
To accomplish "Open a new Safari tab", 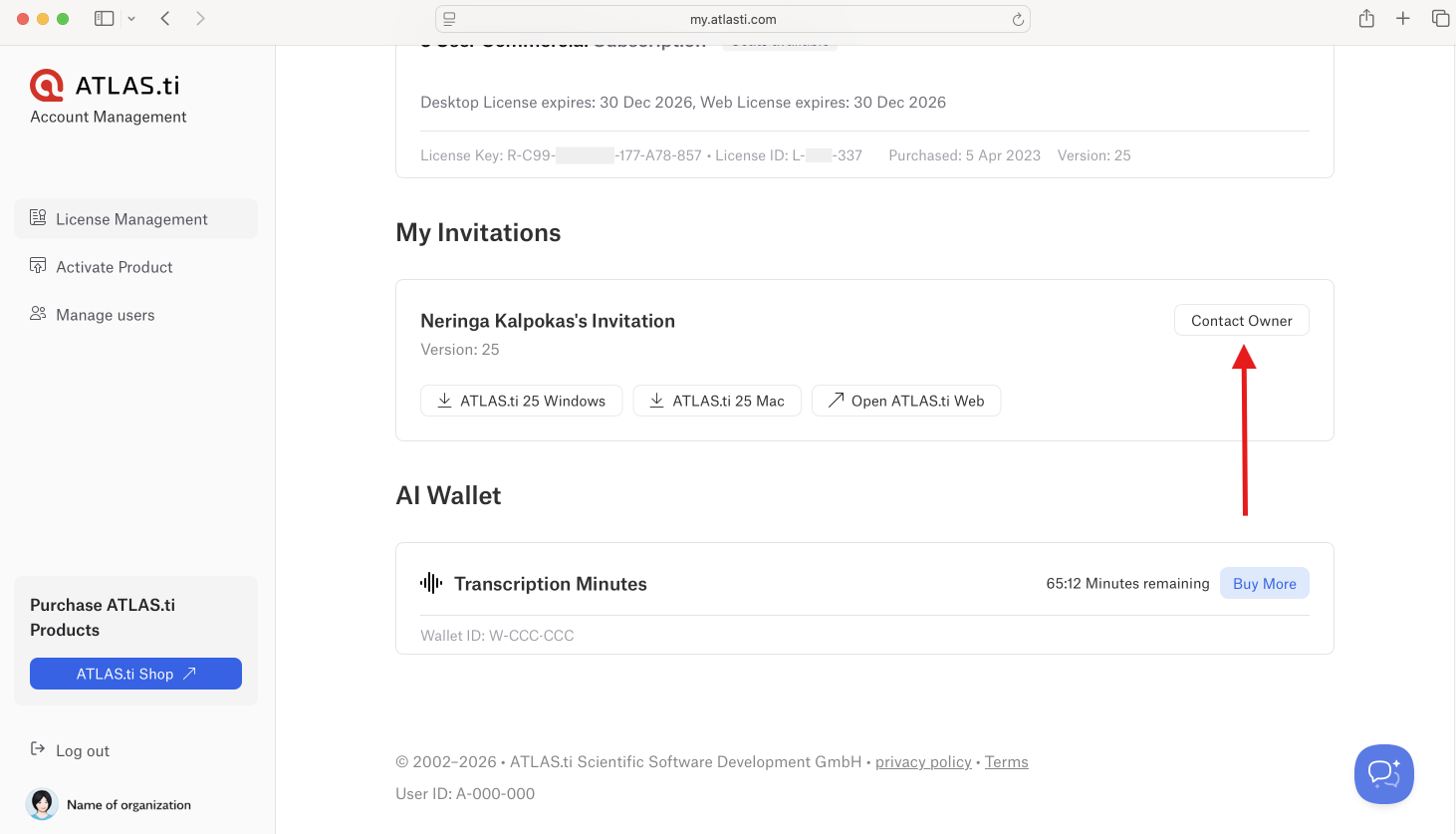I will [1402, 18].
